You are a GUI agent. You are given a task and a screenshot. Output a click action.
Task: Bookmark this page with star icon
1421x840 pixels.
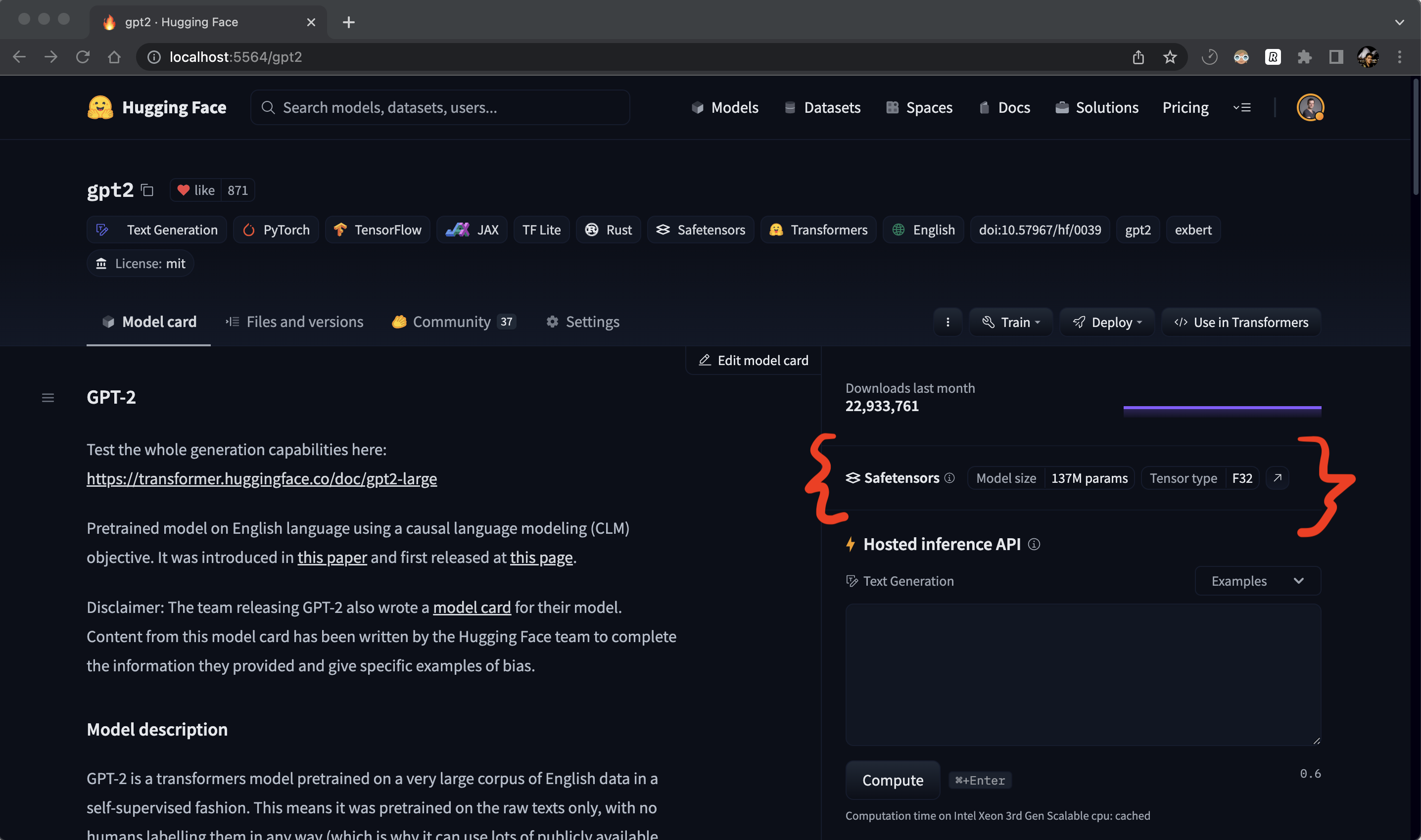1170,57
